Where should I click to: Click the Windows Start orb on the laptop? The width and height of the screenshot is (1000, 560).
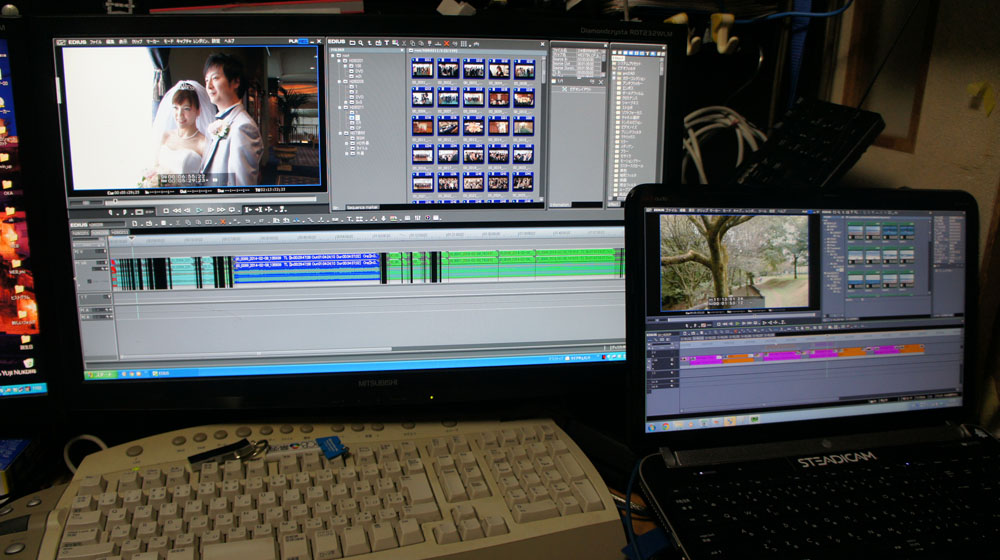(652, 428)
